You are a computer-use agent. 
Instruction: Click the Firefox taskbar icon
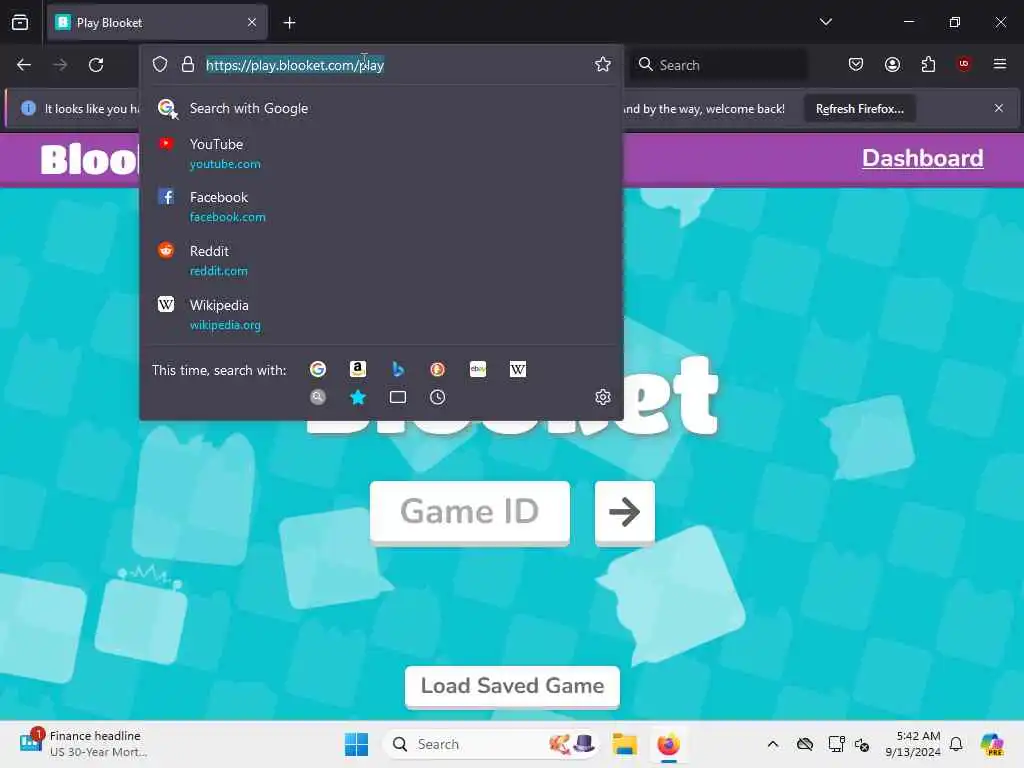coord(669,744)
